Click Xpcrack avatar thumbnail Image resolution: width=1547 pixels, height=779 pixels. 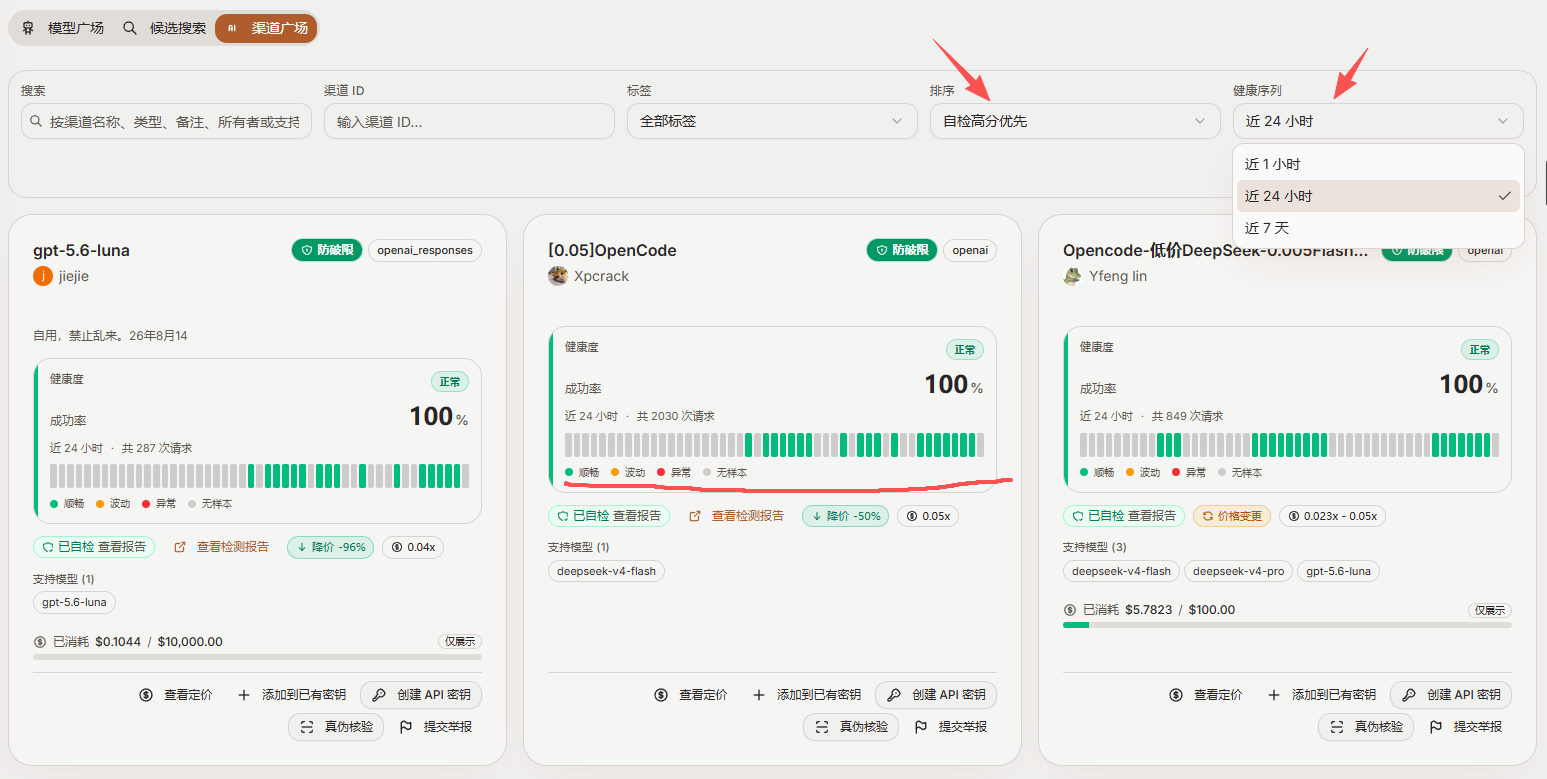pyautogui.click(x=558, y=276)
